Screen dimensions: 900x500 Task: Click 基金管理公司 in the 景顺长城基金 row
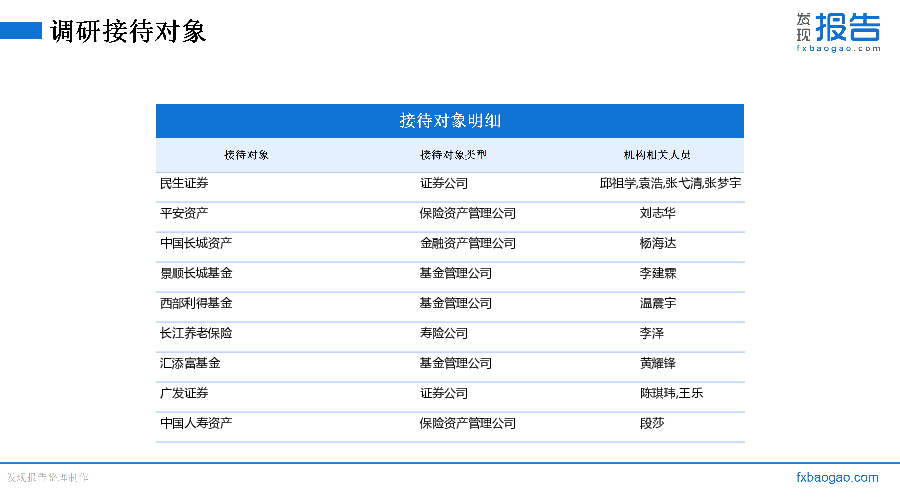click(x=456, y=273)
